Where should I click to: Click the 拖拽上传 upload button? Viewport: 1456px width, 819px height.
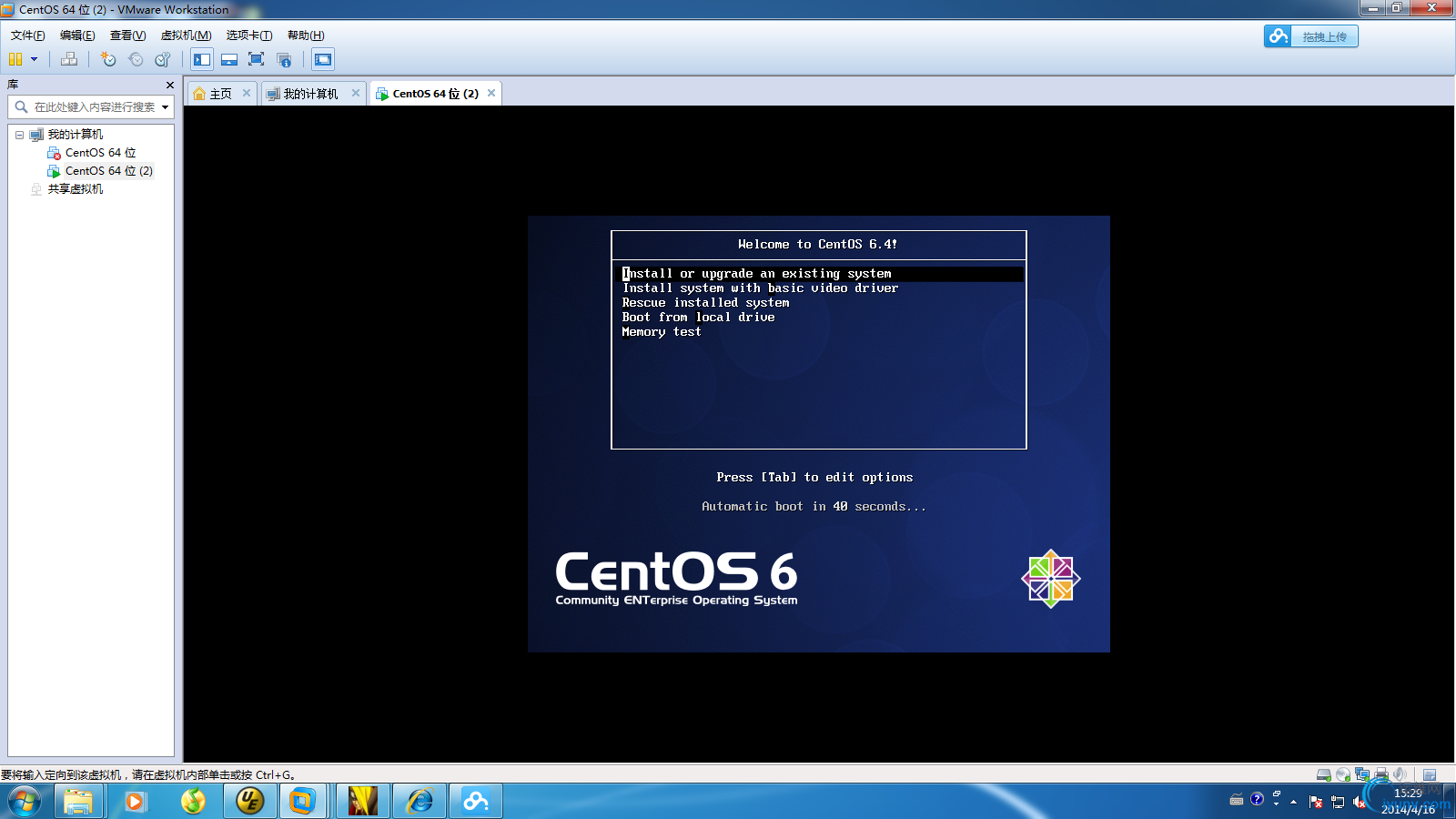(x=1310, y=36)
